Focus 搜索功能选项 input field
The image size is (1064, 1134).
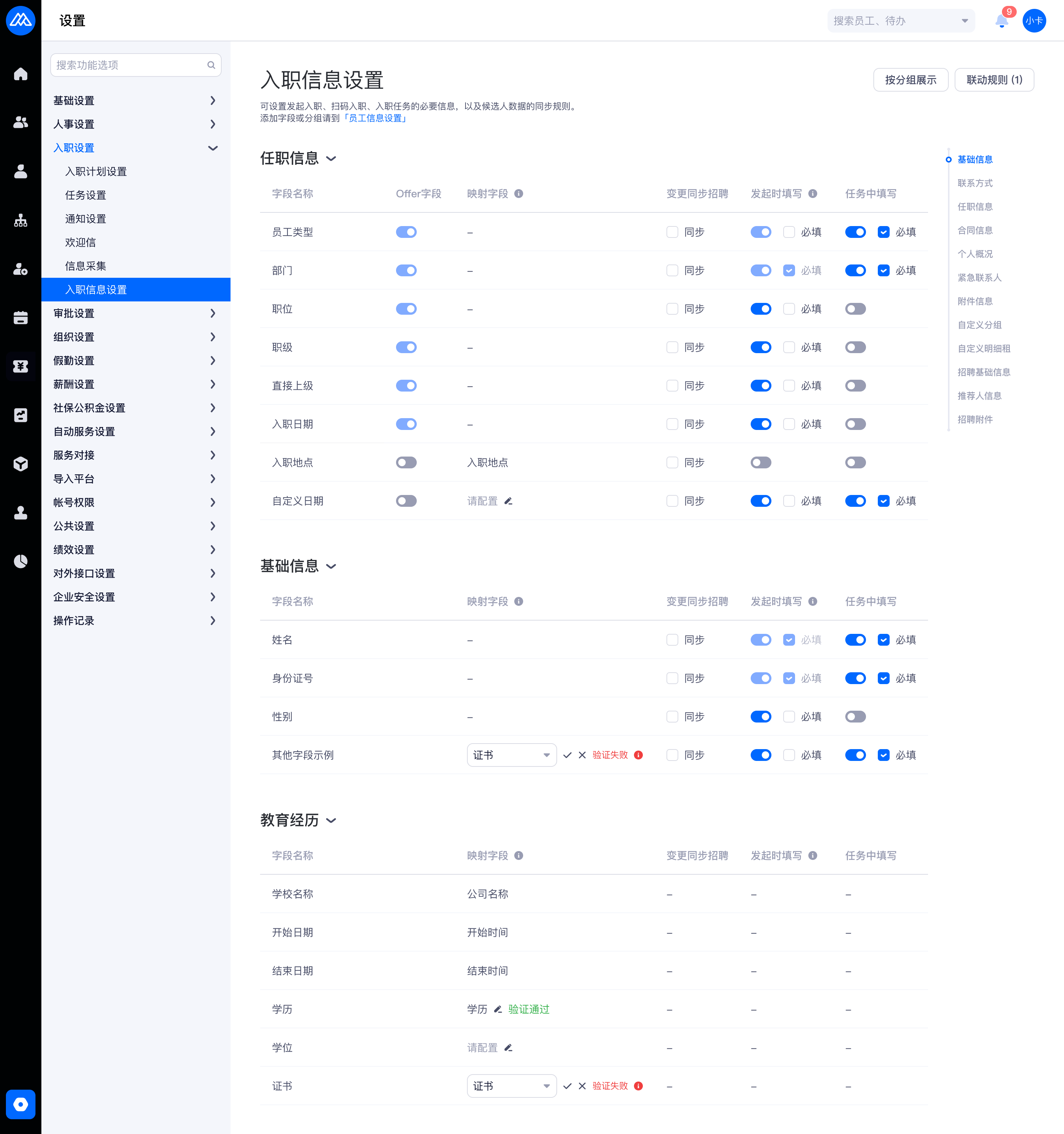tap(136, 65)
